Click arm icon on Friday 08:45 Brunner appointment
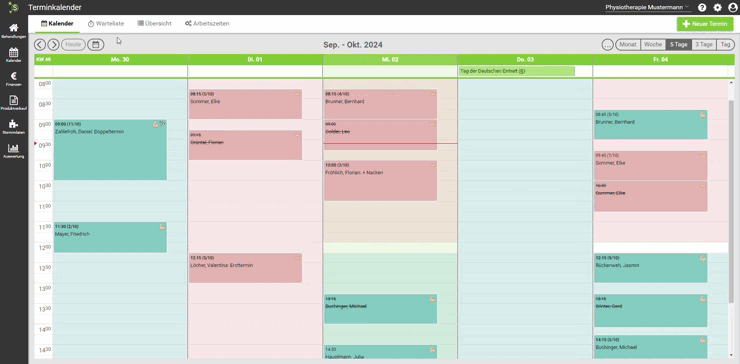 (703, 115)
